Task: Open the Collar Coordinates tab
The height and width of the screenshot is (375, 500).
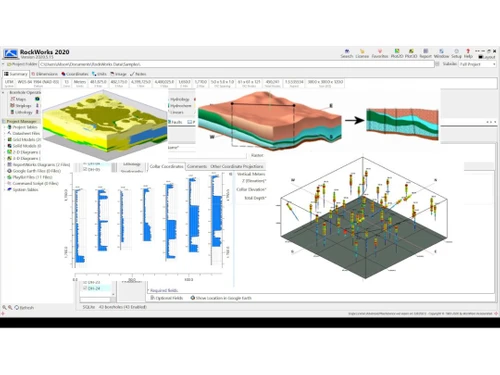Action: coord(166,166)
